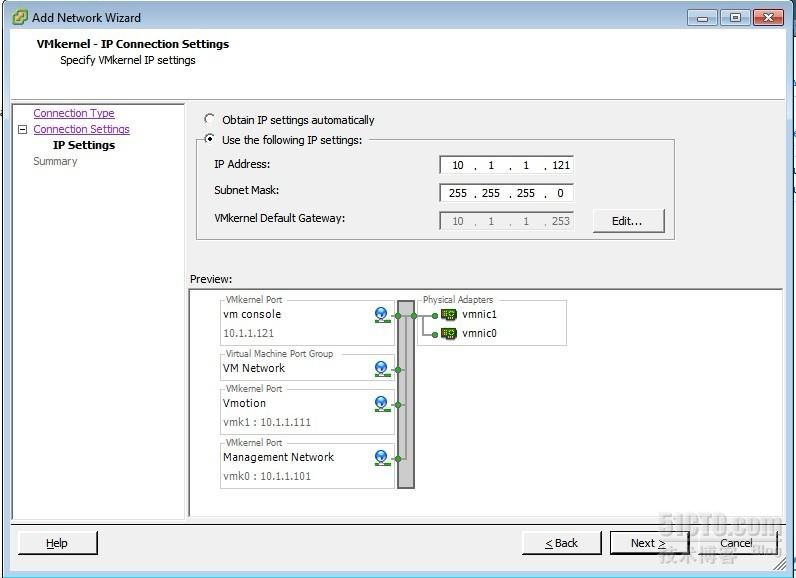
Task: Click the Vmotion port label
Action: [244, 403]
